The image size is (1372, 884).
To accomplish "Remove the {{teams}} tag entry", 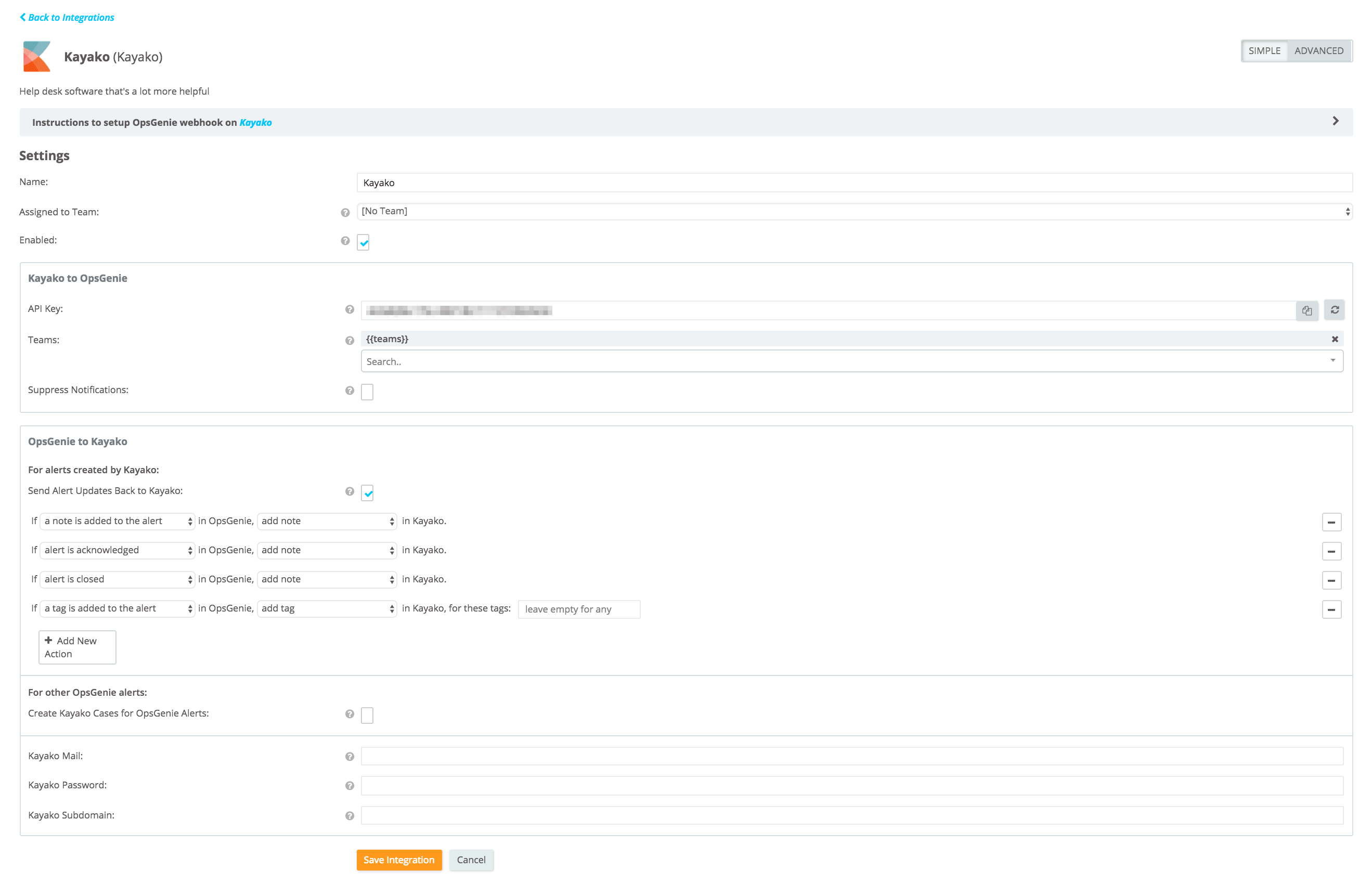I will pos(1335,339).
